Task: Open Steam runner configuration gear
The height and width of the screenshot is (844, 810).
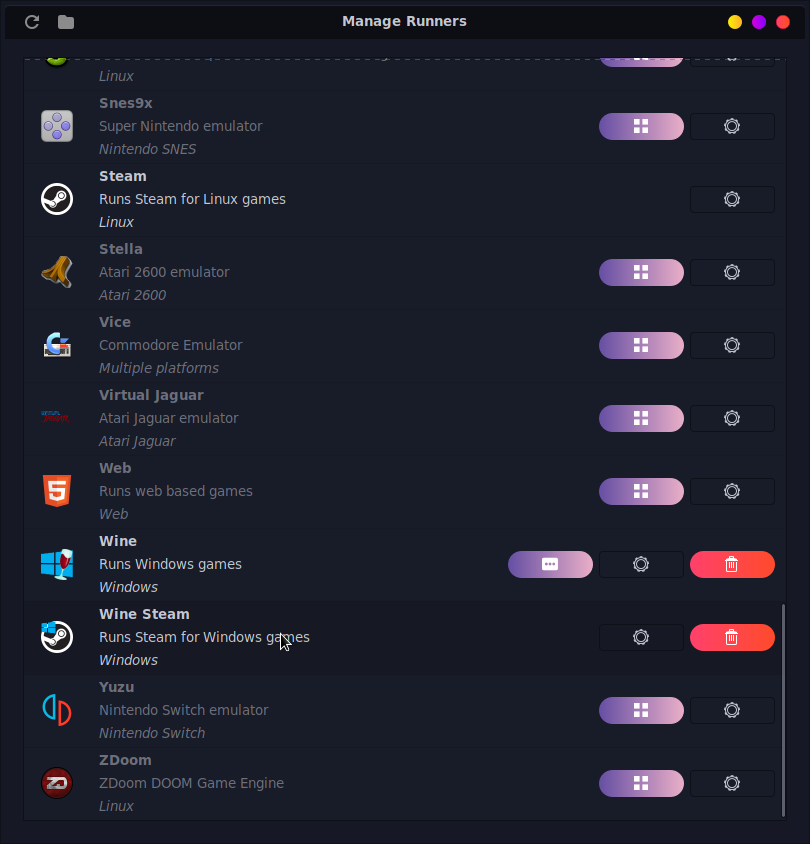Action: click(732, 199)
